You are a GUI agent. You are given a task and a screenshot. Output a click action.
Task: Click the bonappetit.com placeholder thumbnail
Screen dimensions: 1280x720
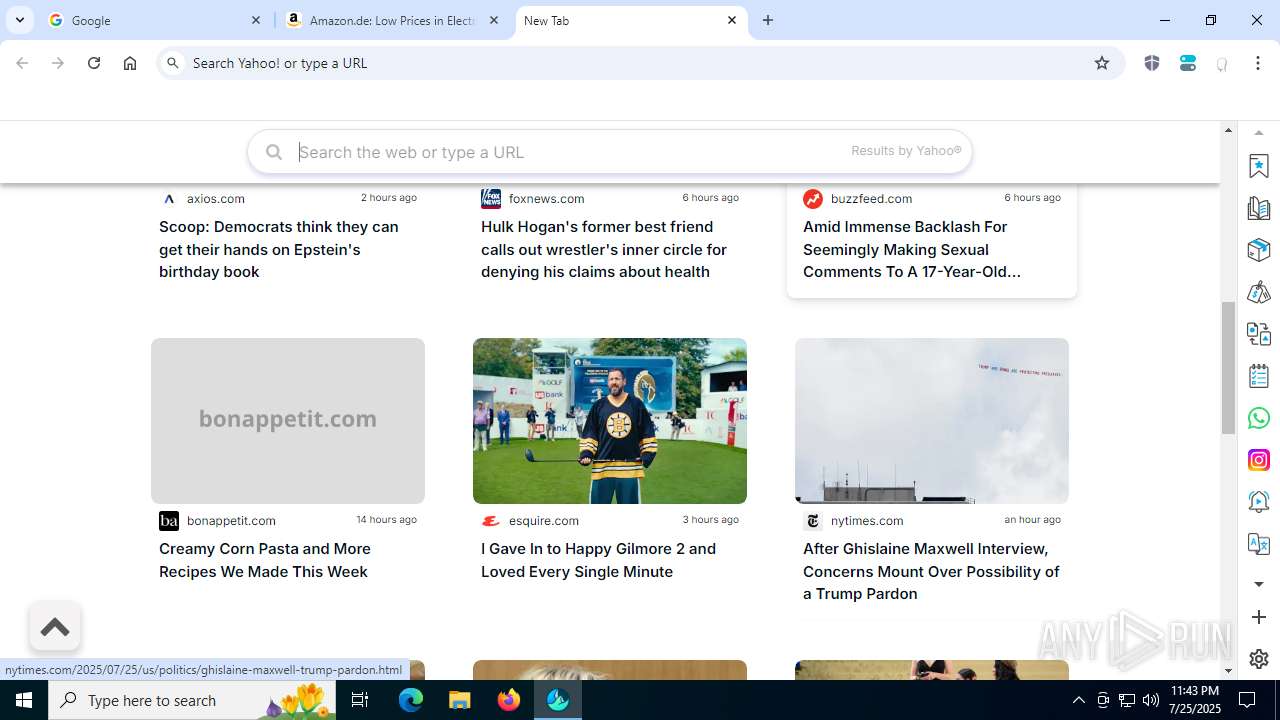click(x=288, y=421)
